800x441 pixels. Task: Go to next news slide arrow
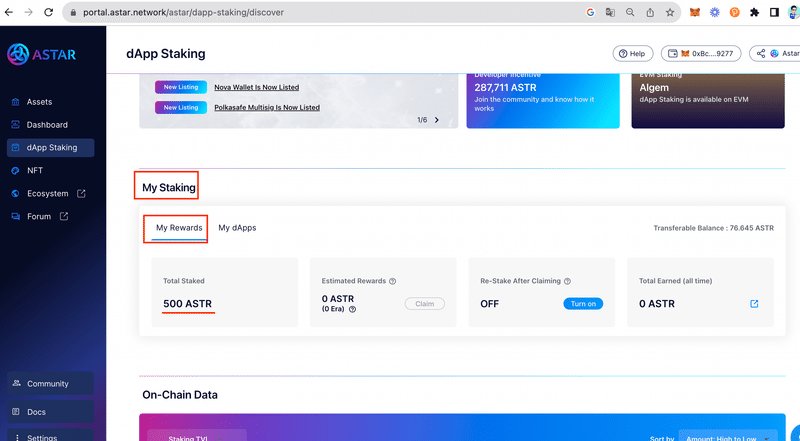click(437, 120)
